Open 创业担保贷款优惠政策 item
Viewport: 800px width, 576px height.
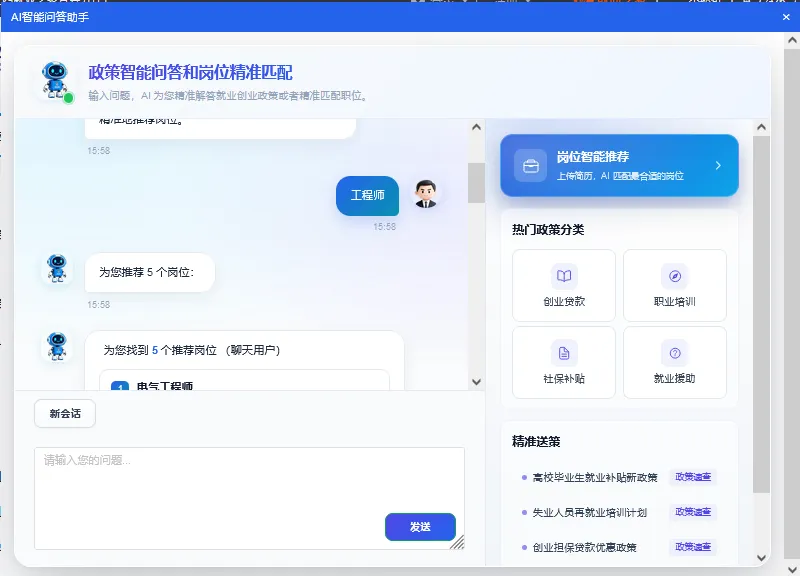[584, 547]
